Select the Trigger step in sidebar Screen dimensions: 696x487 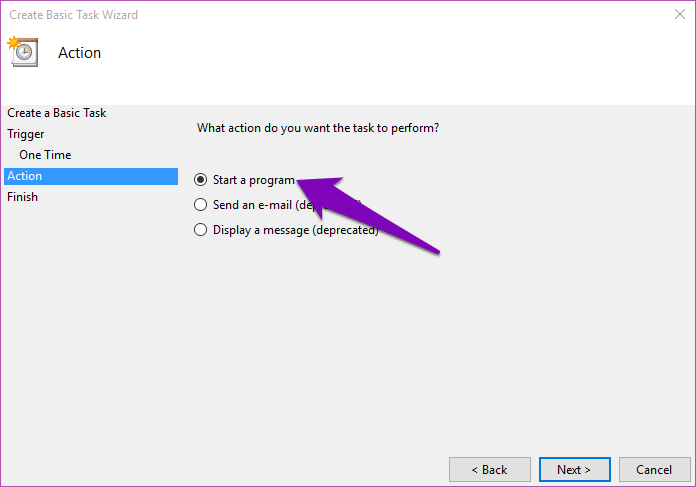[26, 134]
